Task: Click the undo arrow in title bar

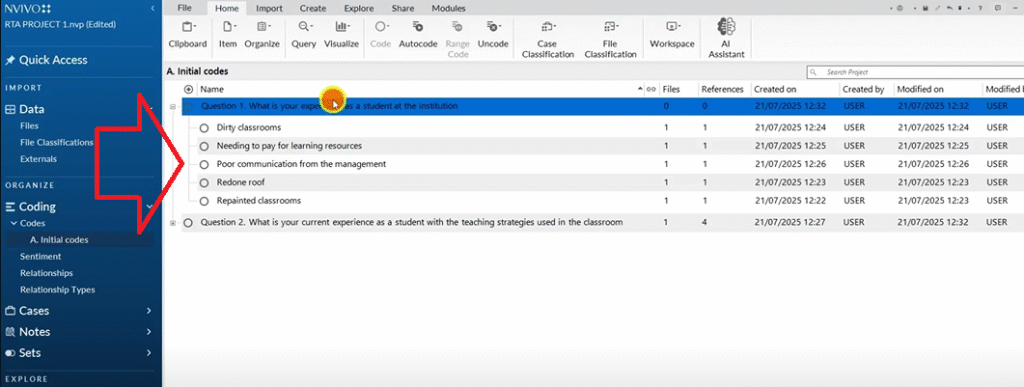Action: pos(950,8)
